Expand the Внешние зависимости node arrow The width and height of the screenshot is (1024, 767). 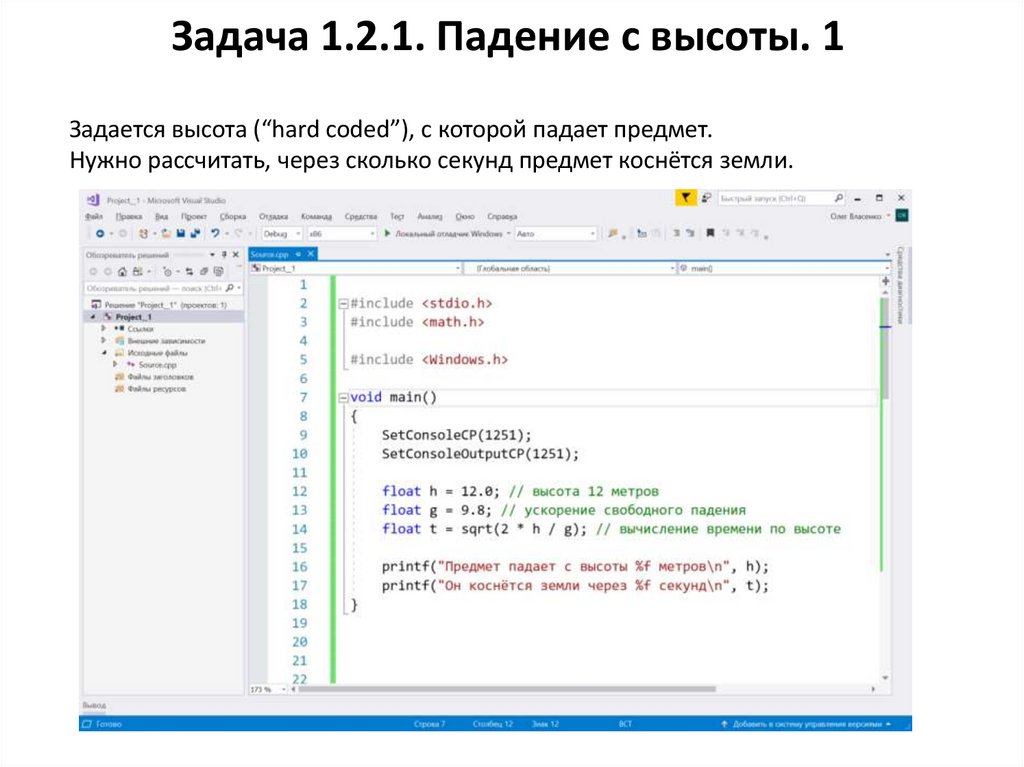click(103, 340)
